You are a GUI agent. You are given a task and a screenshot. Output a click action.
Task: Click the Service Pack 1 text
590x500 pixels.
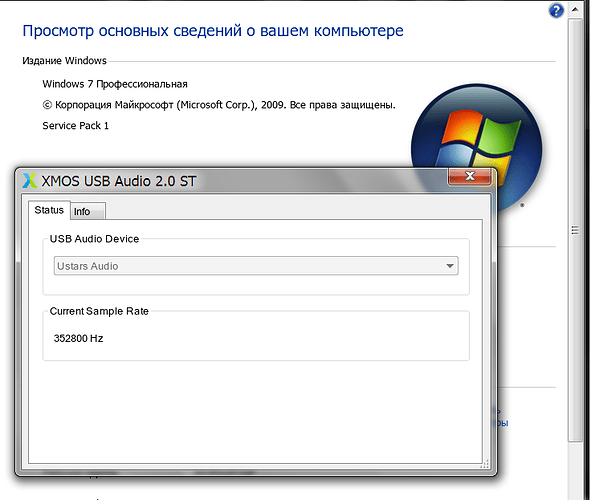coord(76,126)
